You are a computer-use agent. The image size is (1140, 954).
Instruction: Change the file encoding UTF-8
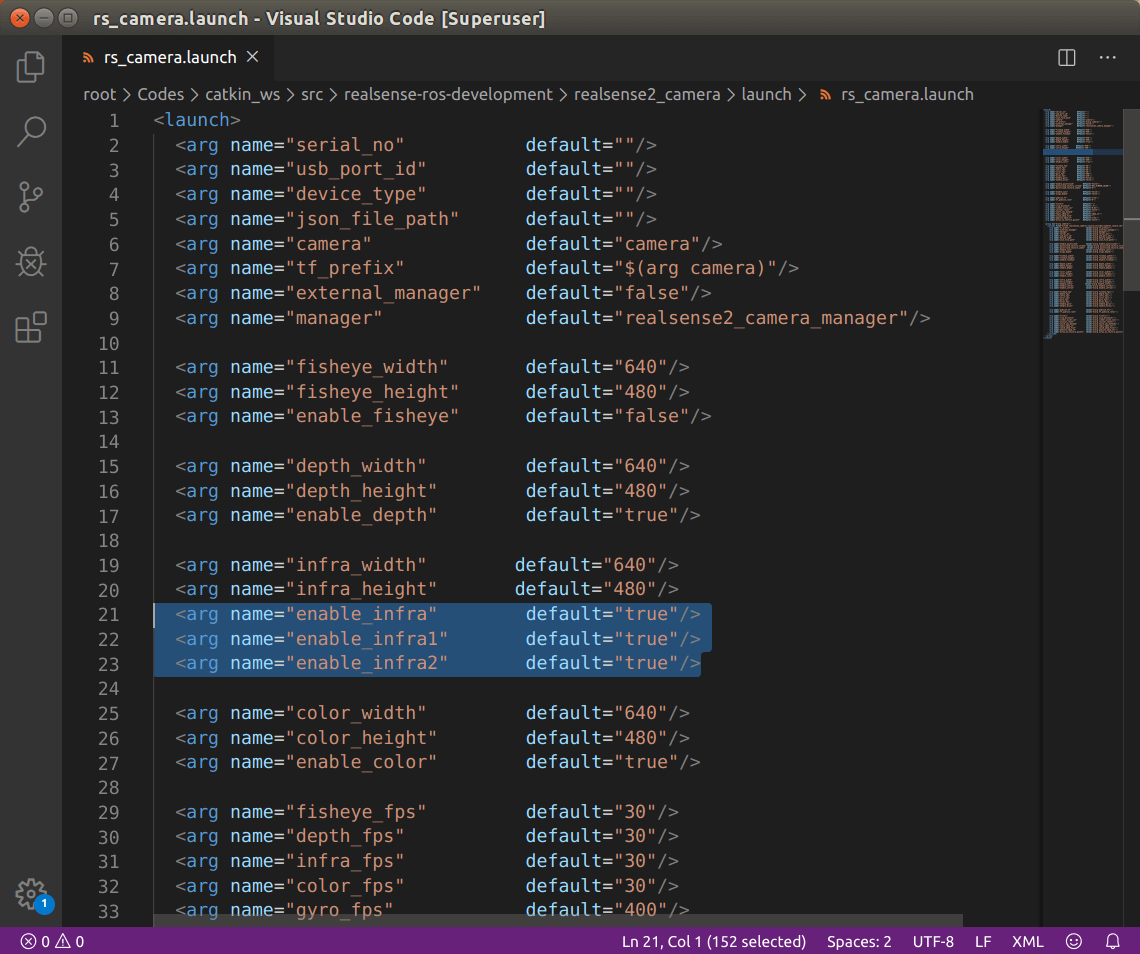click(x=933, y=942)
